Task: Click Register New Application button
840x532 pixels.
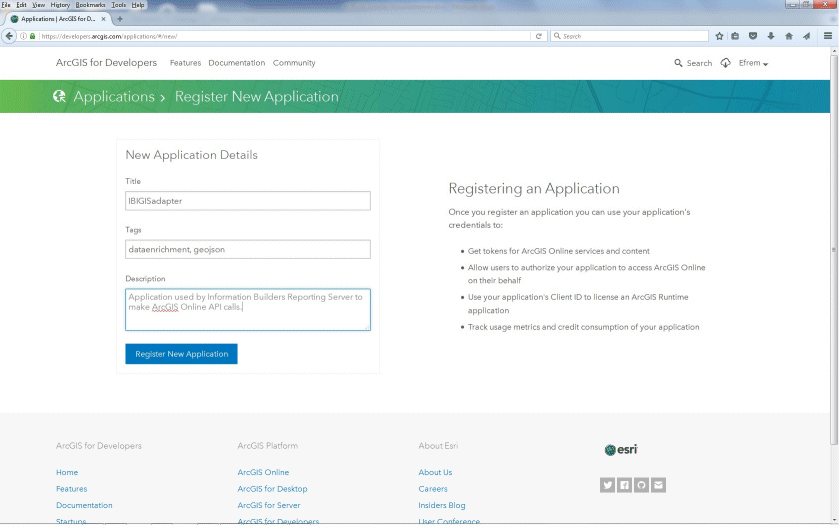Action: pos(182,354)
